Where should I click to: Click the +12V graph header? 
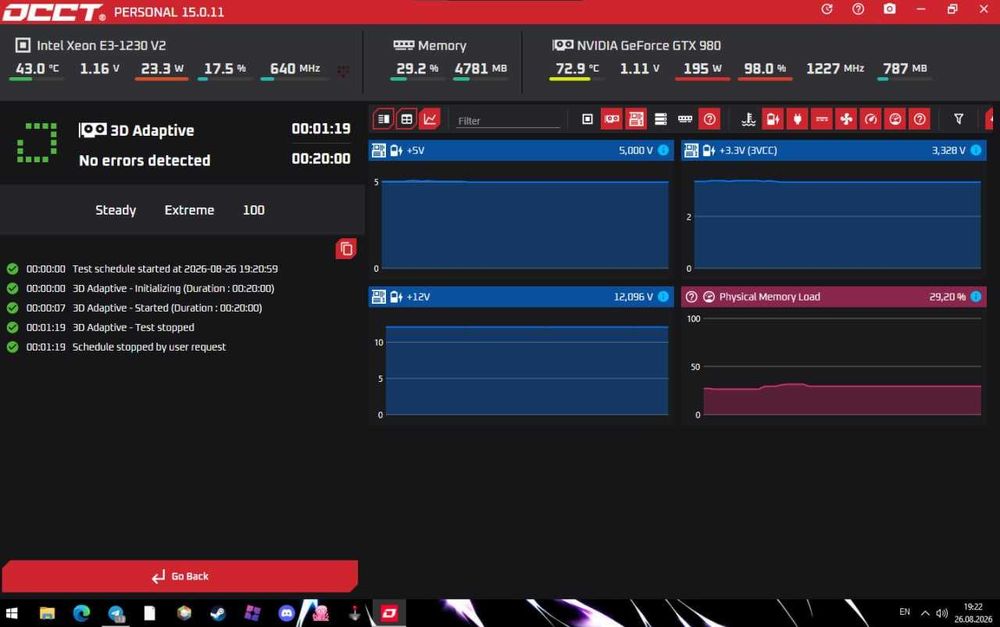pyautogui.click(x=521, y=297)
